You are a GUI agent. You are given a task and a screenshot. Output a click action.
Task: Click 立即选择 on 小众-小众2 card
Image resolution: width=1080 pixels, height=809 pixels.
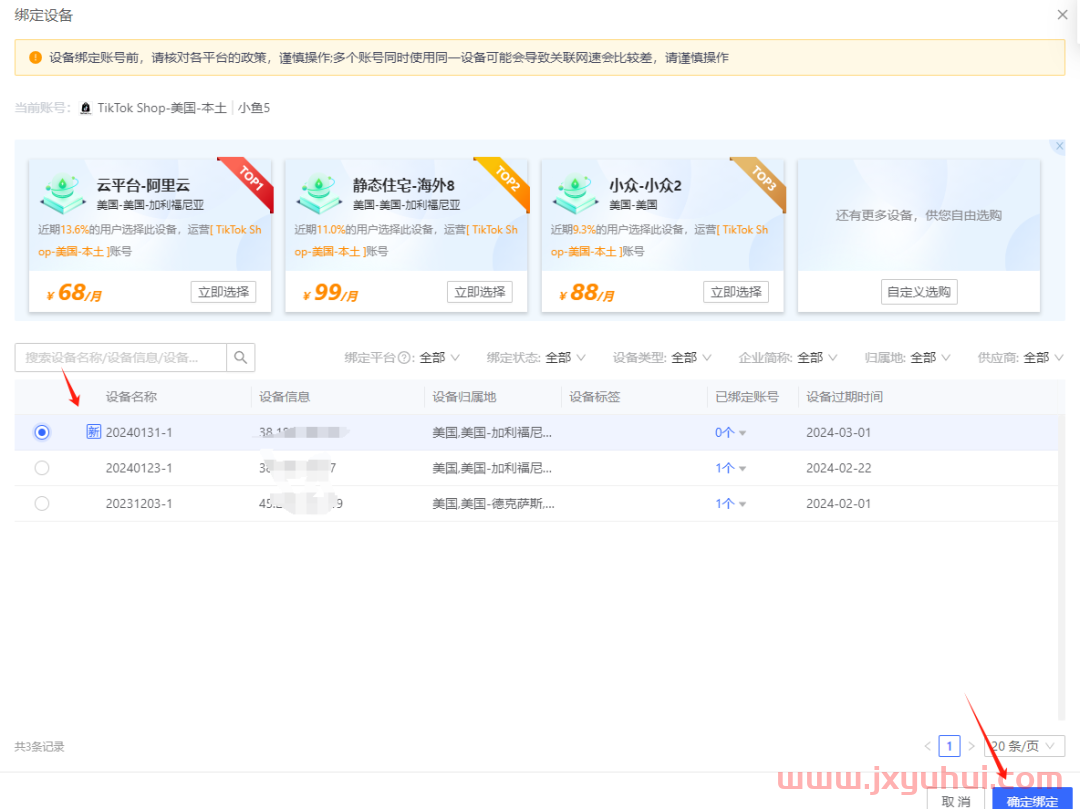pyautogui.click(x=736, y=292)
